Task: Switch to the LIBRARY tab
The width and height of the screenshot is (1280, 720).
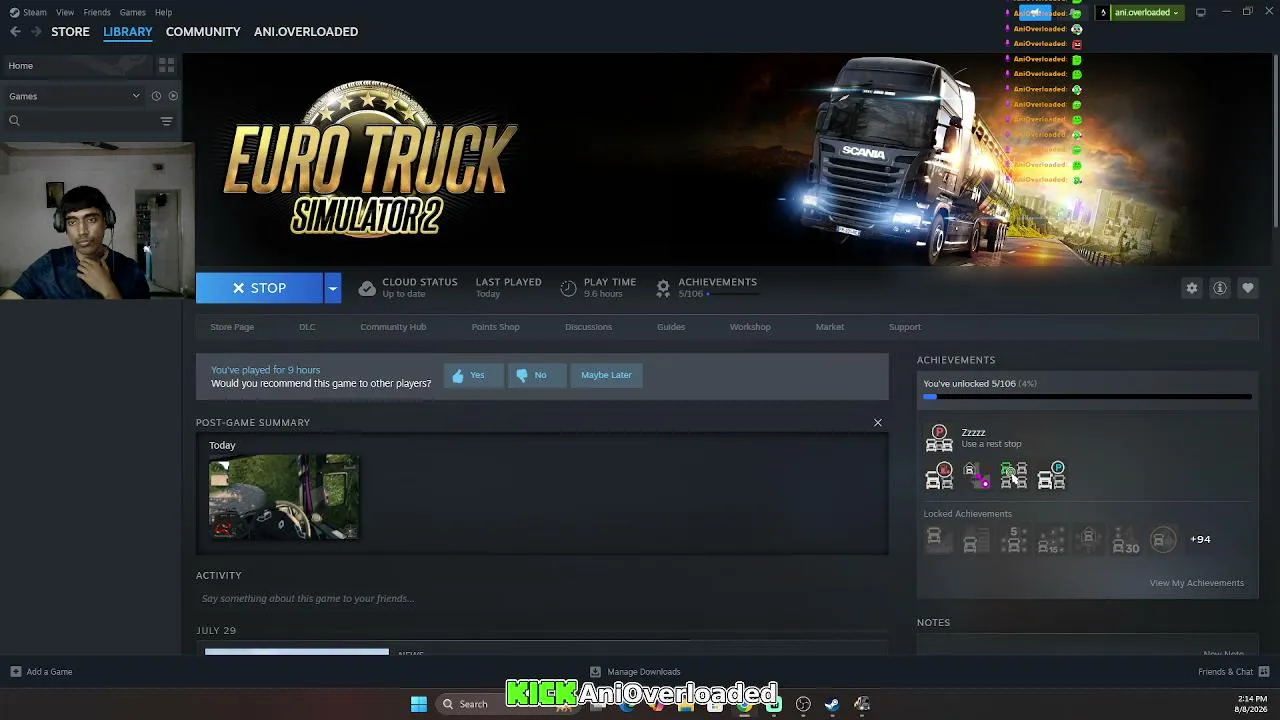Action: click(x=128, y=32)
